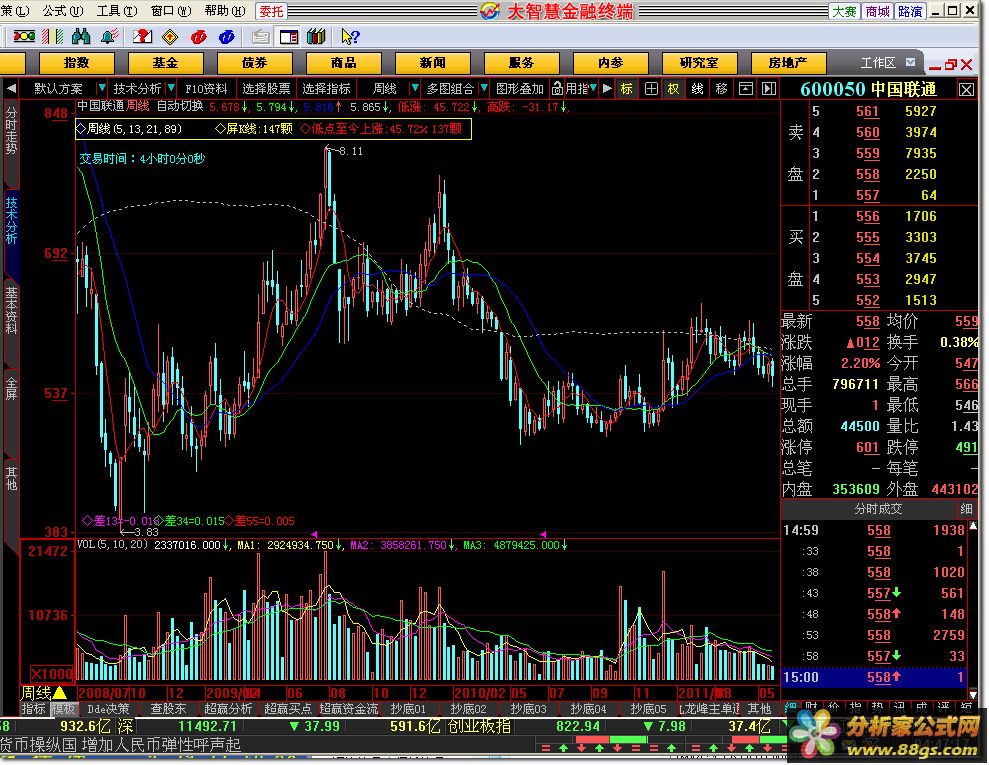Viewport: 989px width, 765px height.
Task: Click the blue circular W icon
Action: (x=227, y=37)
